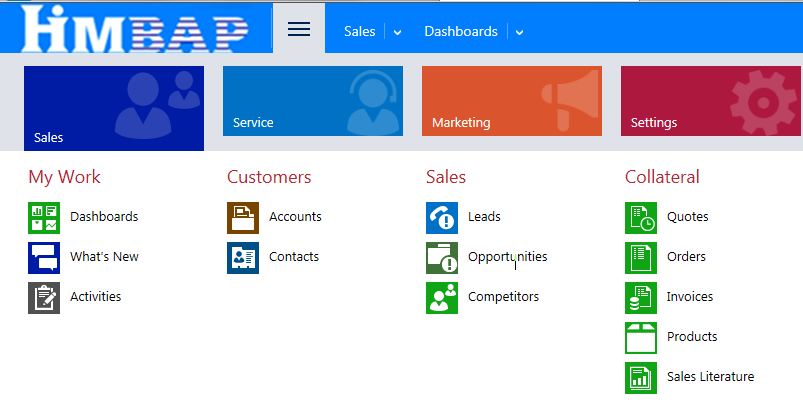Viewport: 803px width, 403px height.
Task: Click the HIMBAP logo
Action: click(134, 28)
